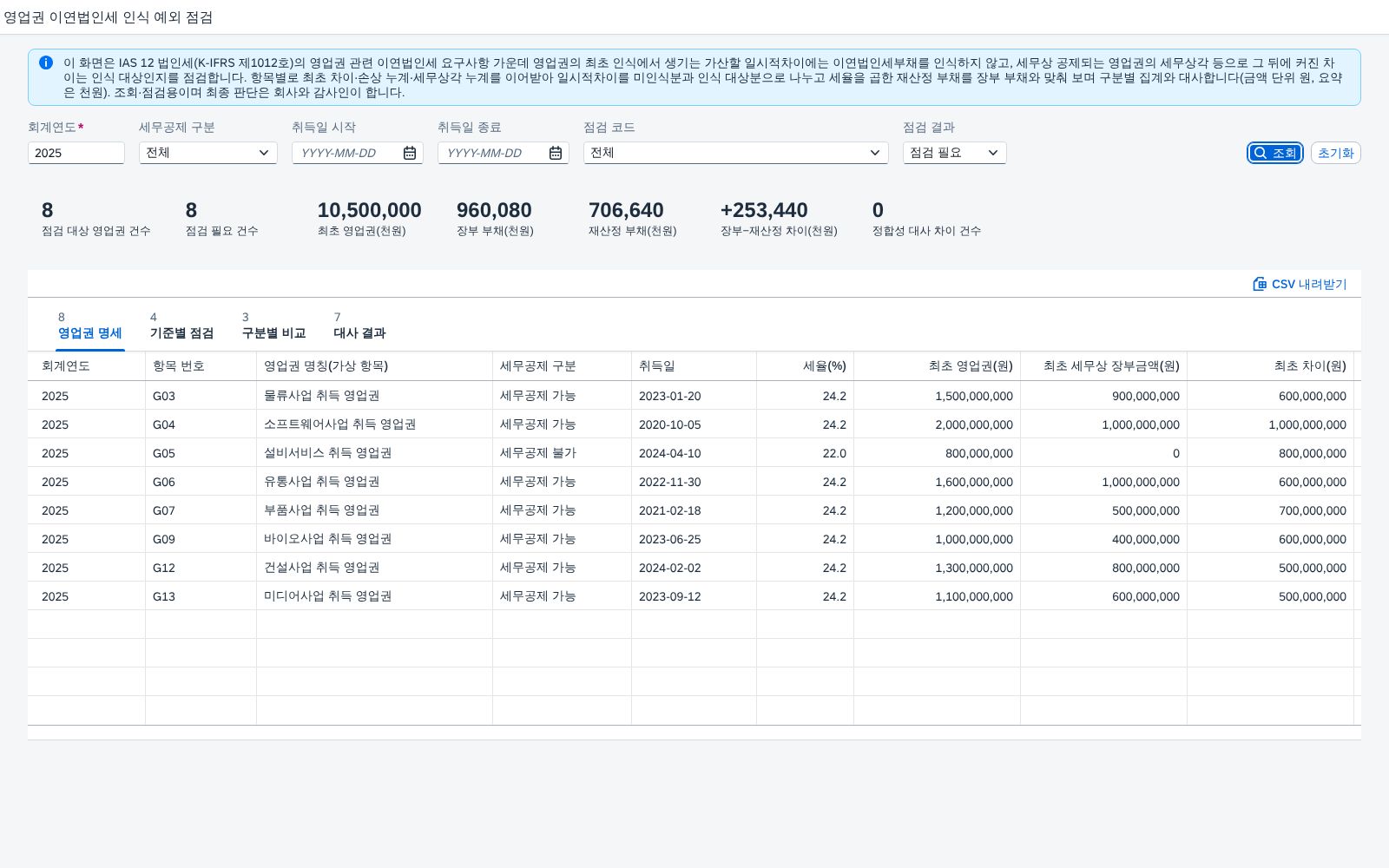Viewport: 1389px width, 868px height.
Task: Open the 점검 코드 dropdown
Action: point(875,153)
